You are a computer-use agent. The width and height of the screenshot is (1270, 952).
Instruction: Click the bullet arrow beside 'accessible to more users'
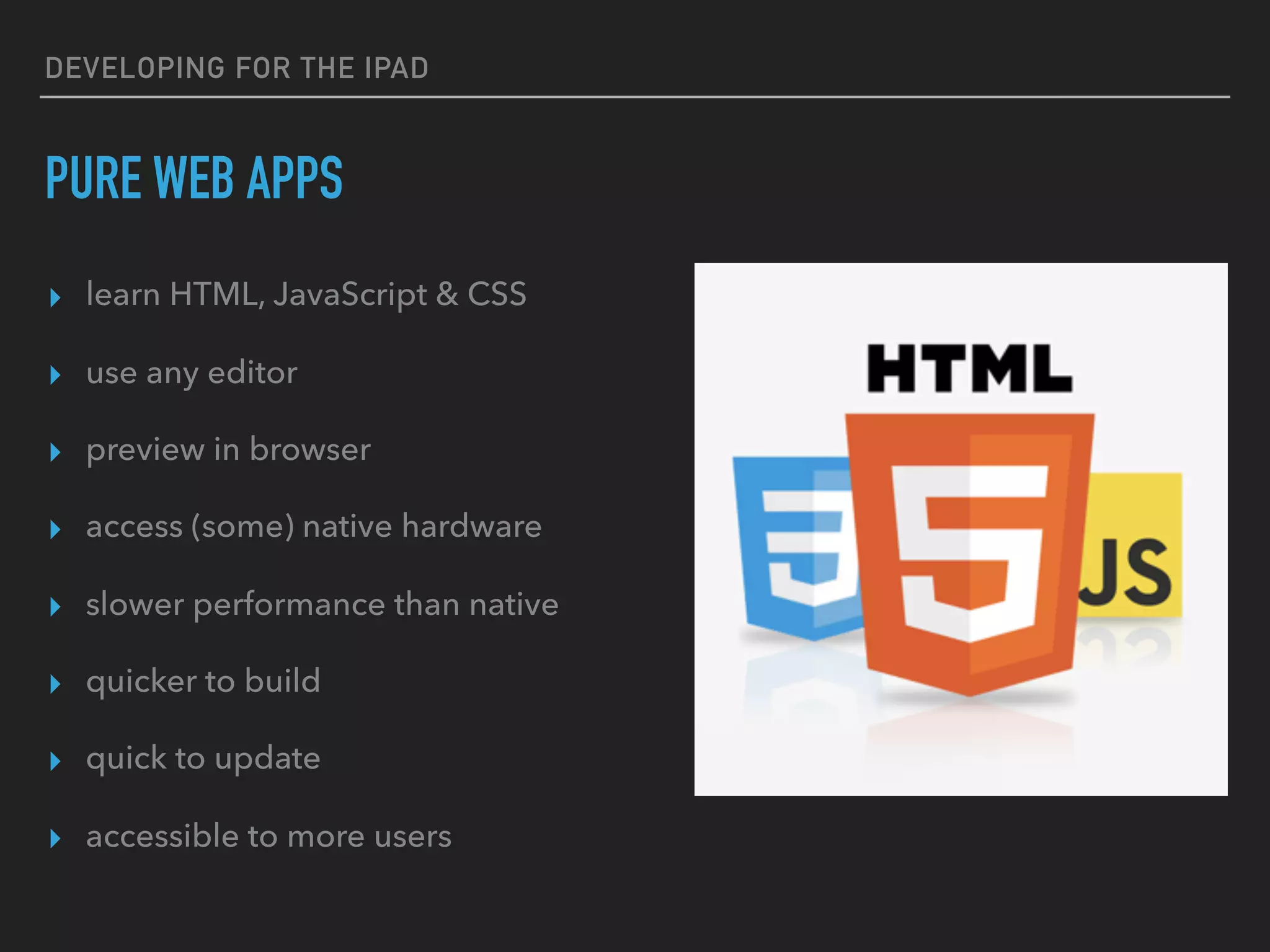(55, 839)
